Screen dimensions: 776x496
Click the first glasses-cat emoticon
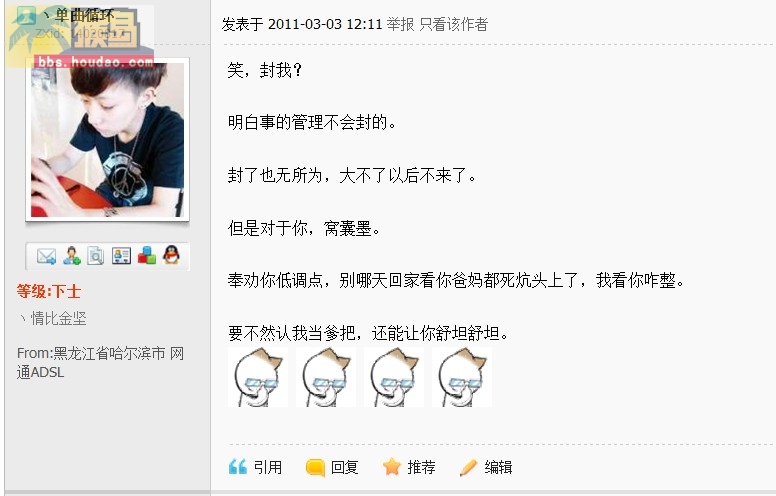[258, 377]
